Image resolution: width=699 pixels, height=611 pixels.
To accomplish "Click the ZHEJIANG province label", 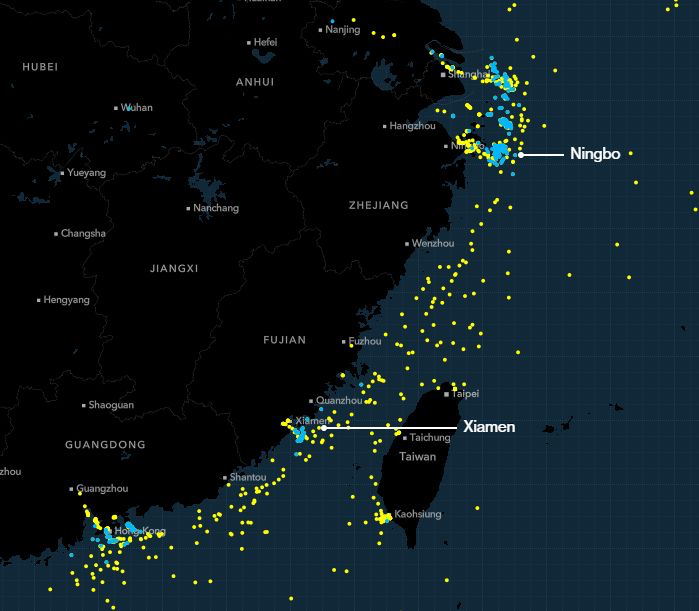I will click(x=378, y=205).
